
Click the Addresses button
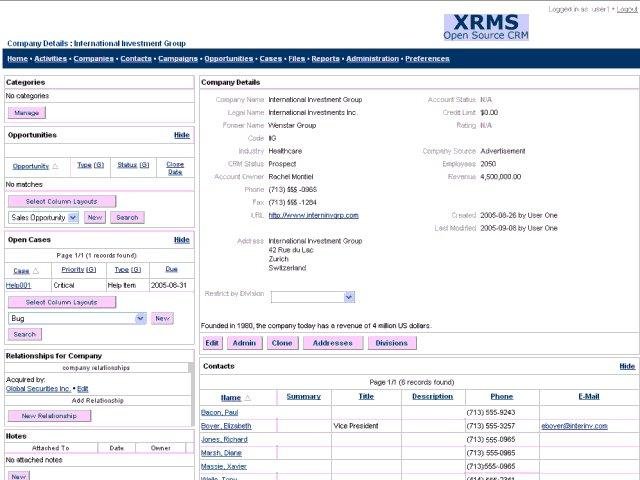click(333, 343)
